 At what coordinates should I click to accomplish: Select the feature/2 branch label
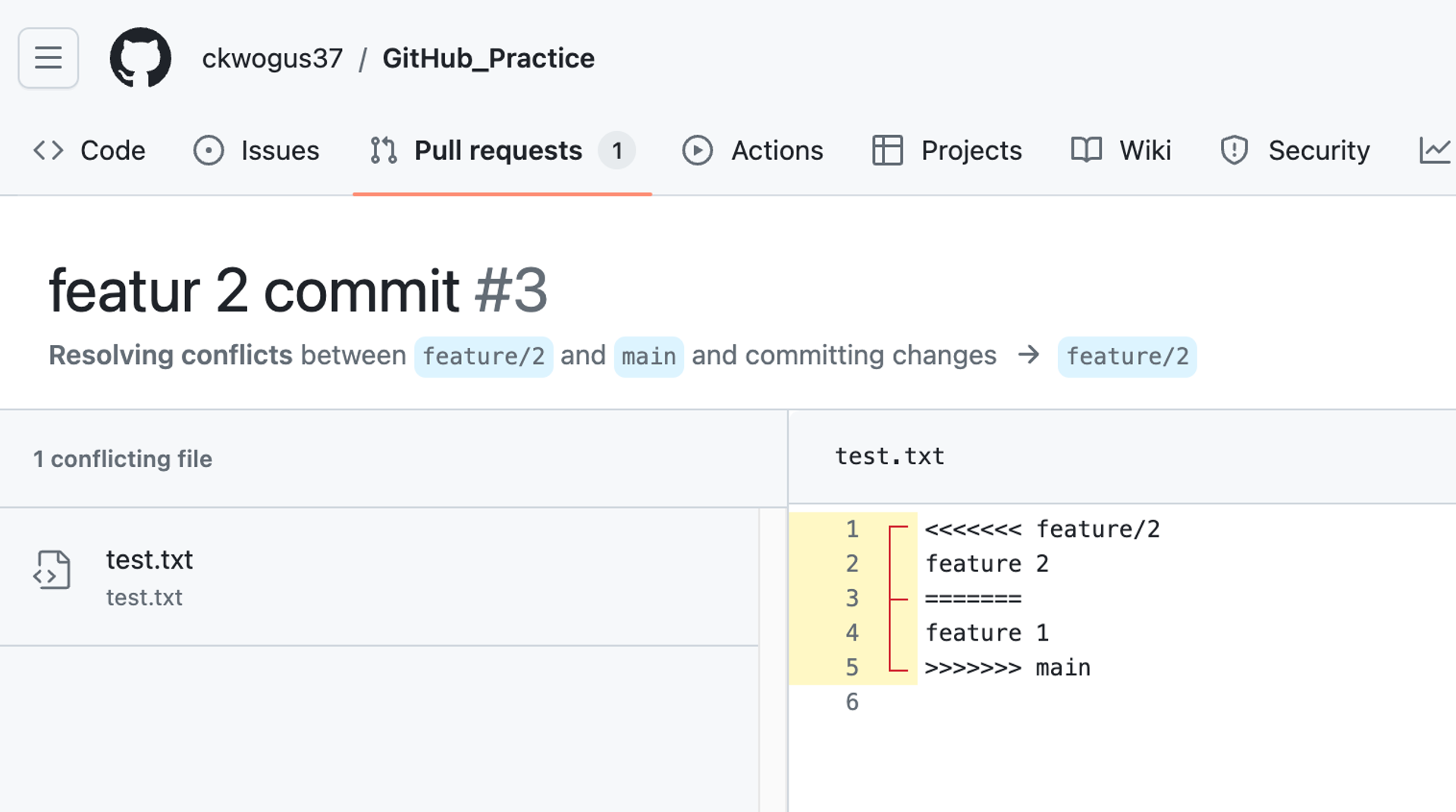click(484, 356)
